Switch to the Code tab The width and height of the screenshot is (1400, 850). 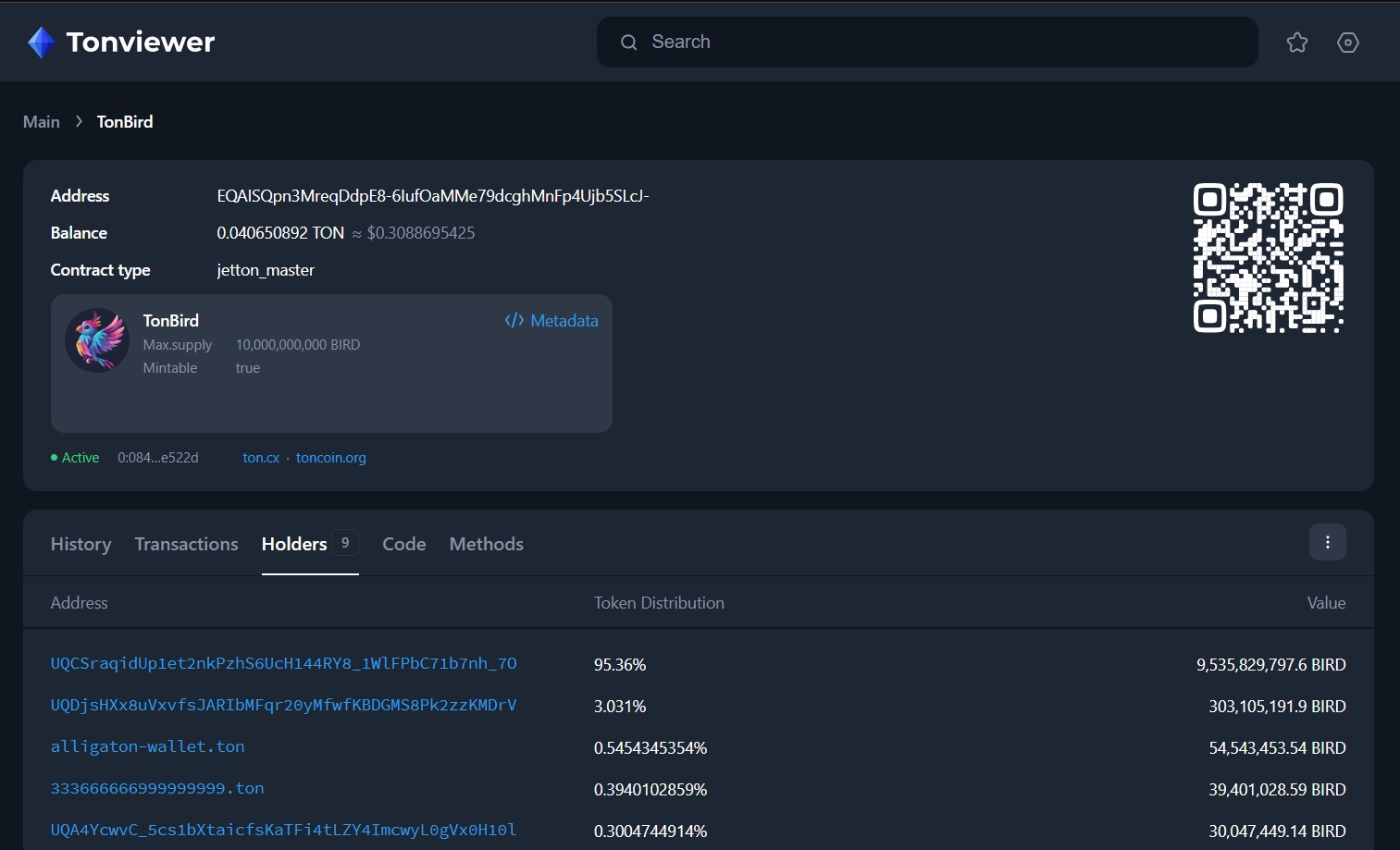404,544
